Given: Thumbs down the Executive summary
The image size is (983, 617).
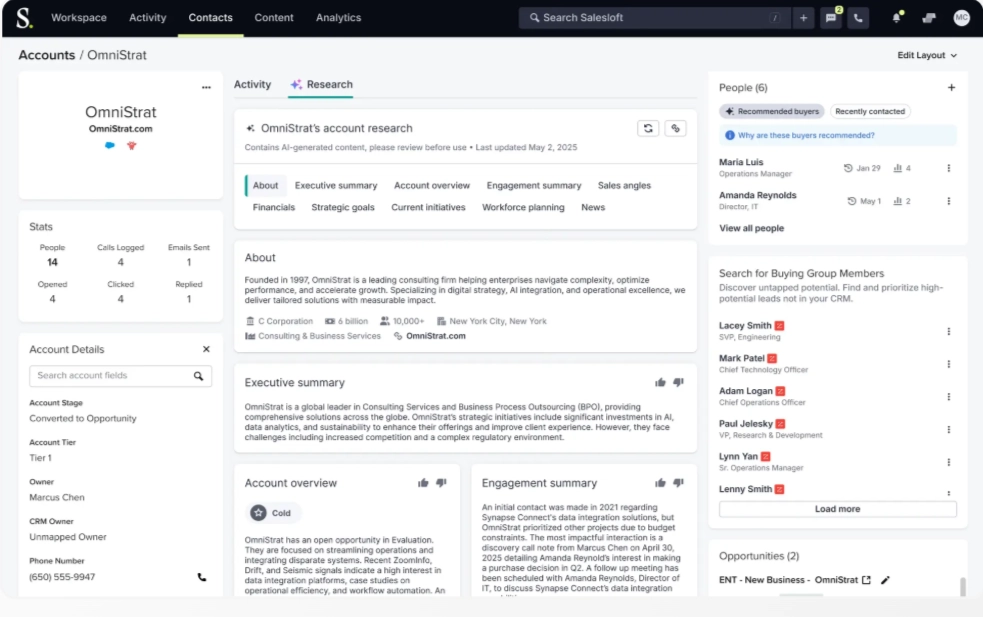Looking at the screenshot, I should coord(678,382).
